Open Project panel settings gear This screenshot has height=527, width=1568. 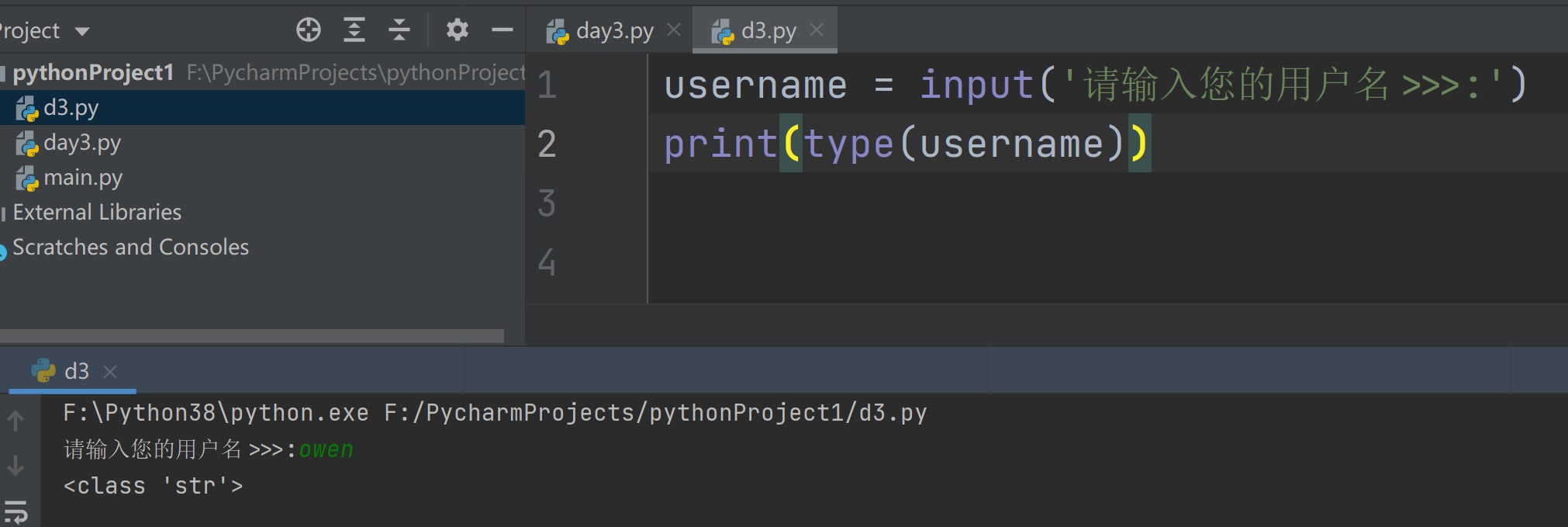458,30
